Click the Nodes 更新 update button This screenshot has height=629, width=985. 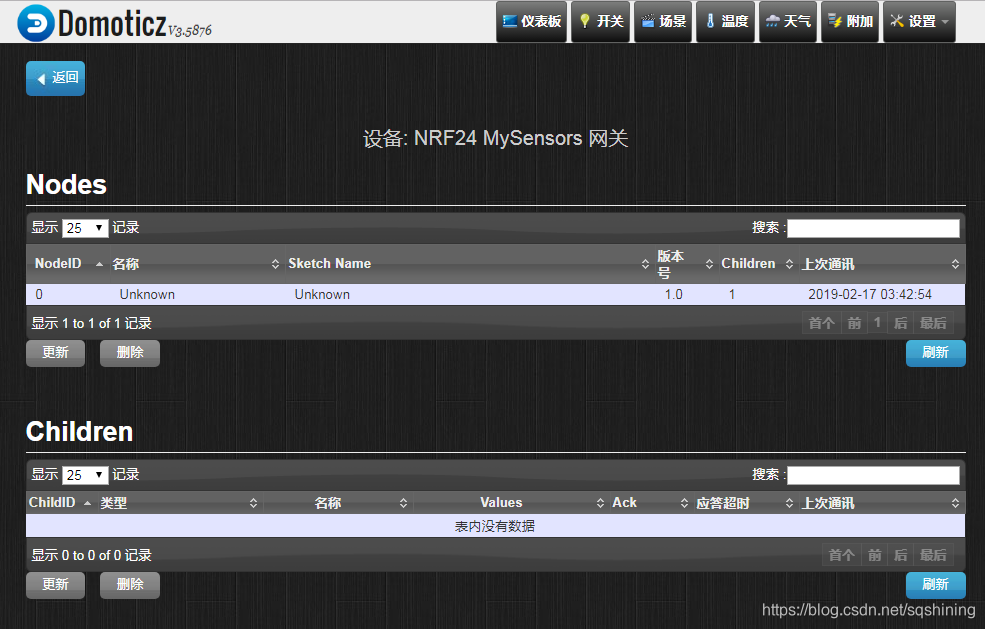(55, 353)
